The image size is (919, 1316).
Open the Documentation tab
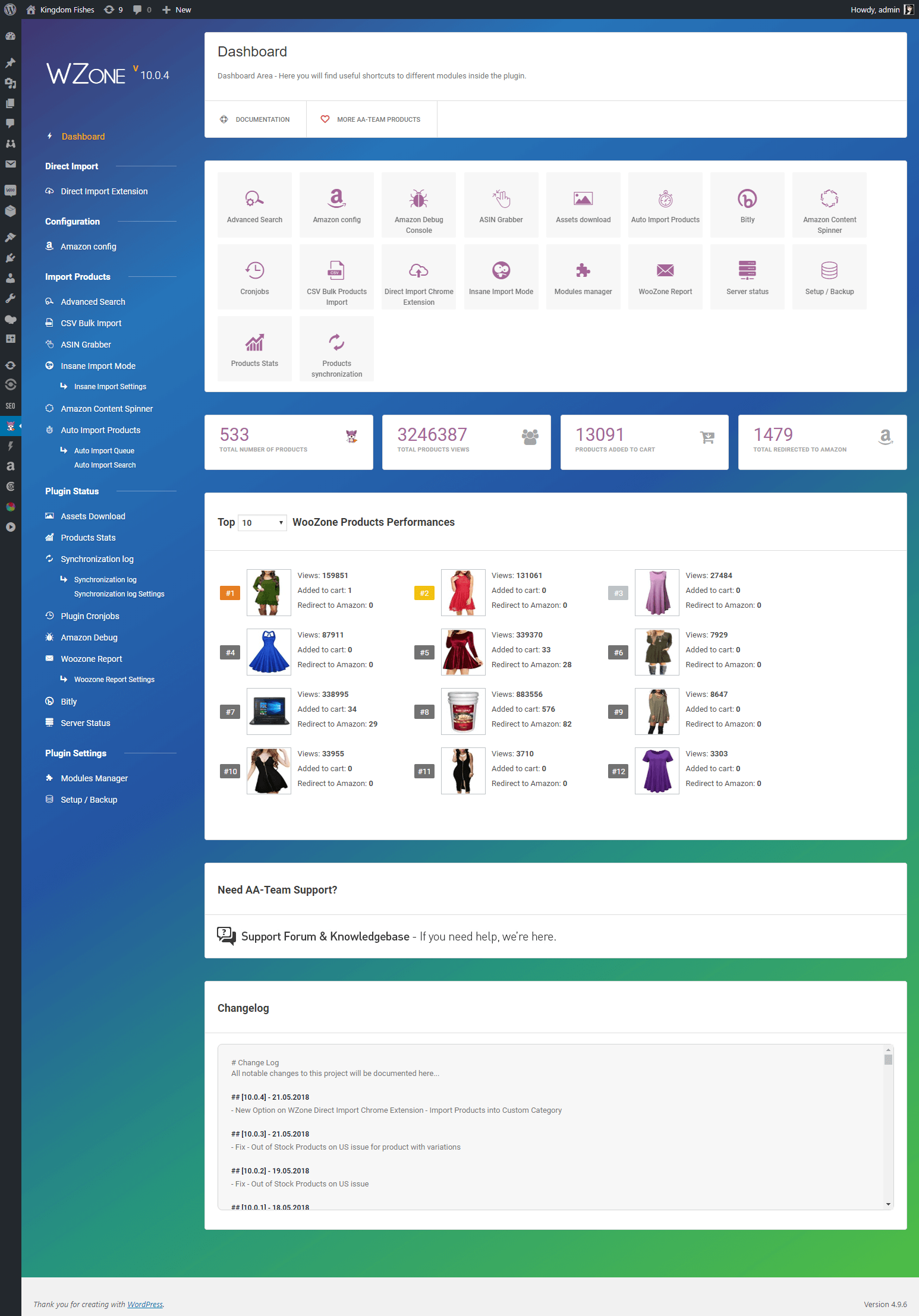pyautogui.click(x=255, y=119)
